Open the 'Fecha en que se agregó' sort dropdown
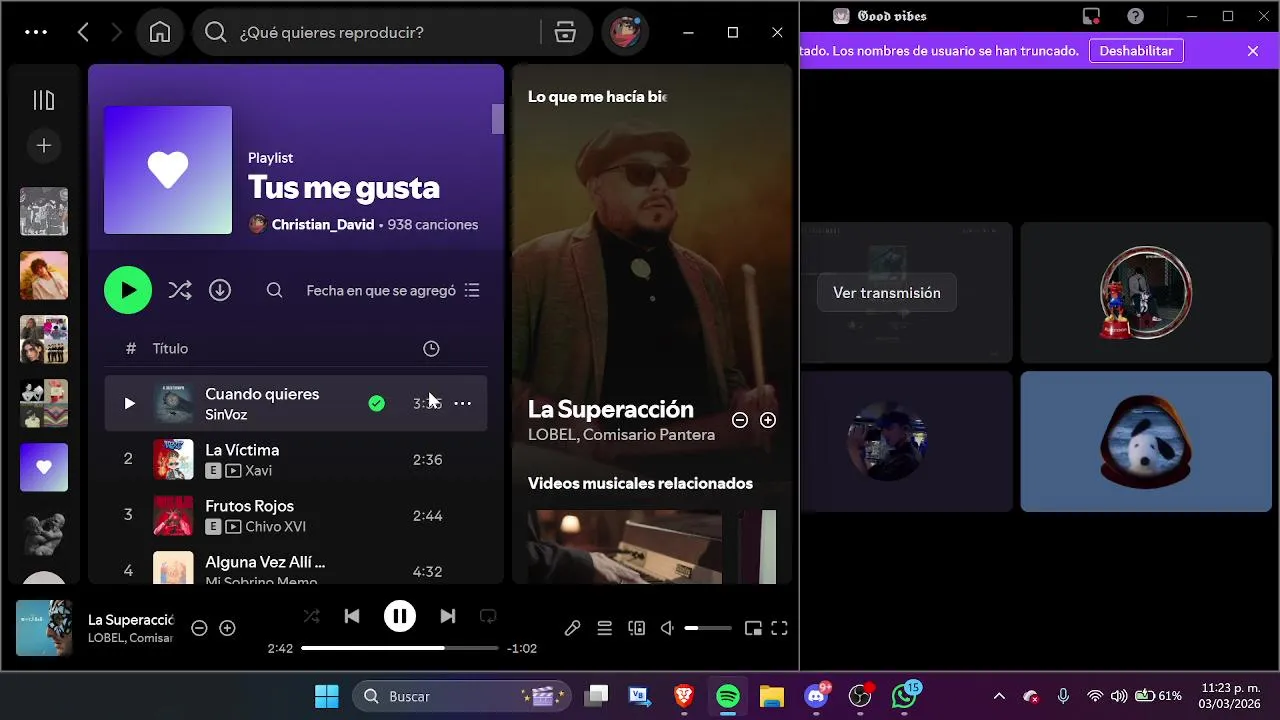Image resolution: width=1280 pixels, height=720 pixels. [393, 290]
